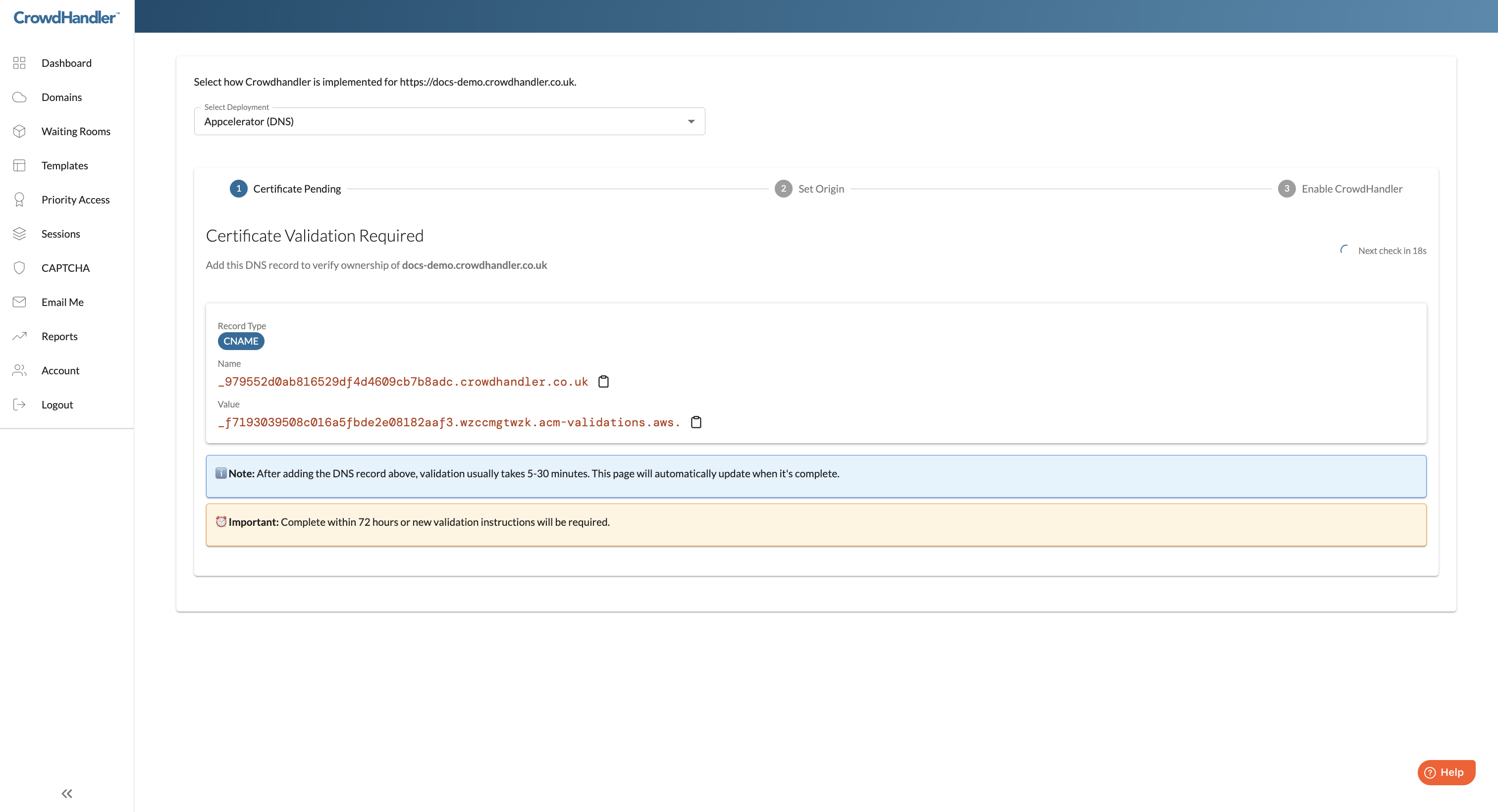The height and width of the screenshot is (812, 1498).
Task: Click the Reports trend line icon
Action: coord(19,336)
